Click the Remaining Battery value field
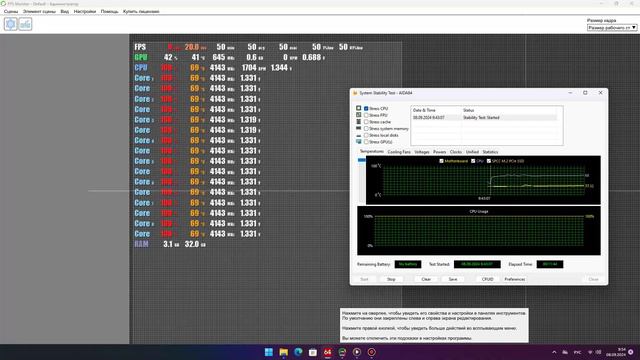640x360 pixels. (x=408, y=264)
